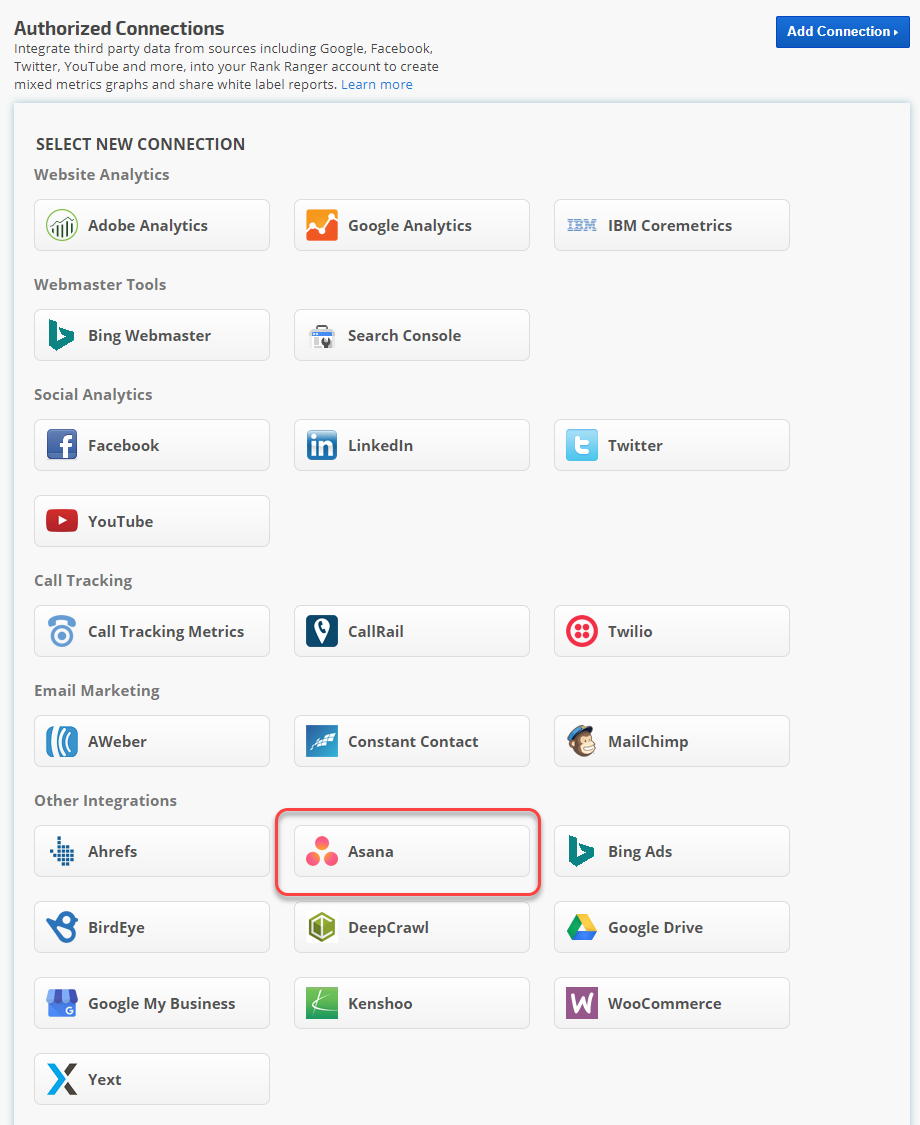This screenshot has height=1125, width=920.
Task: Pick the BirdEye label text
Action: (116, 928)
